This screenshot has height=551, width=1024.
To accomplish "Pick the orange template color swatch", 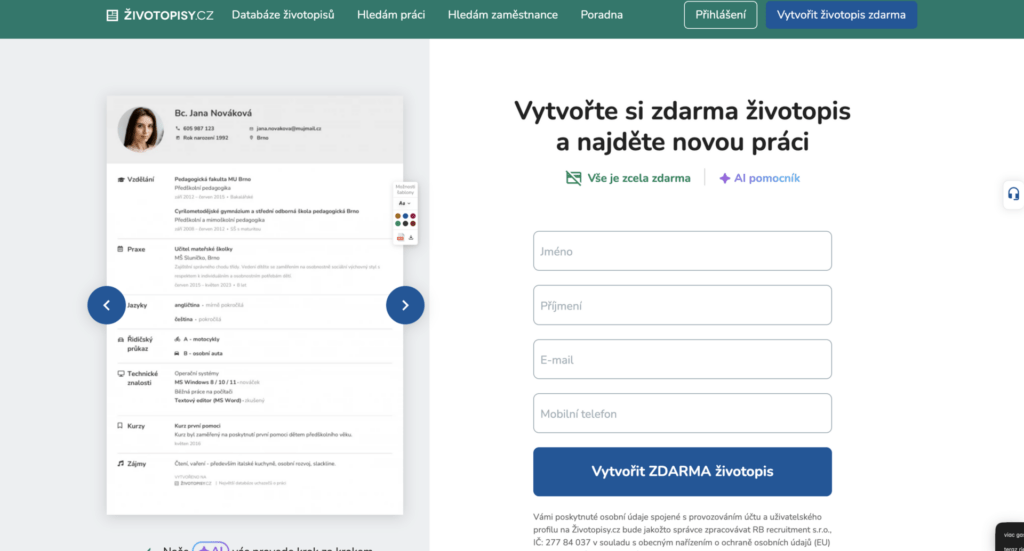I will [399, 216].
